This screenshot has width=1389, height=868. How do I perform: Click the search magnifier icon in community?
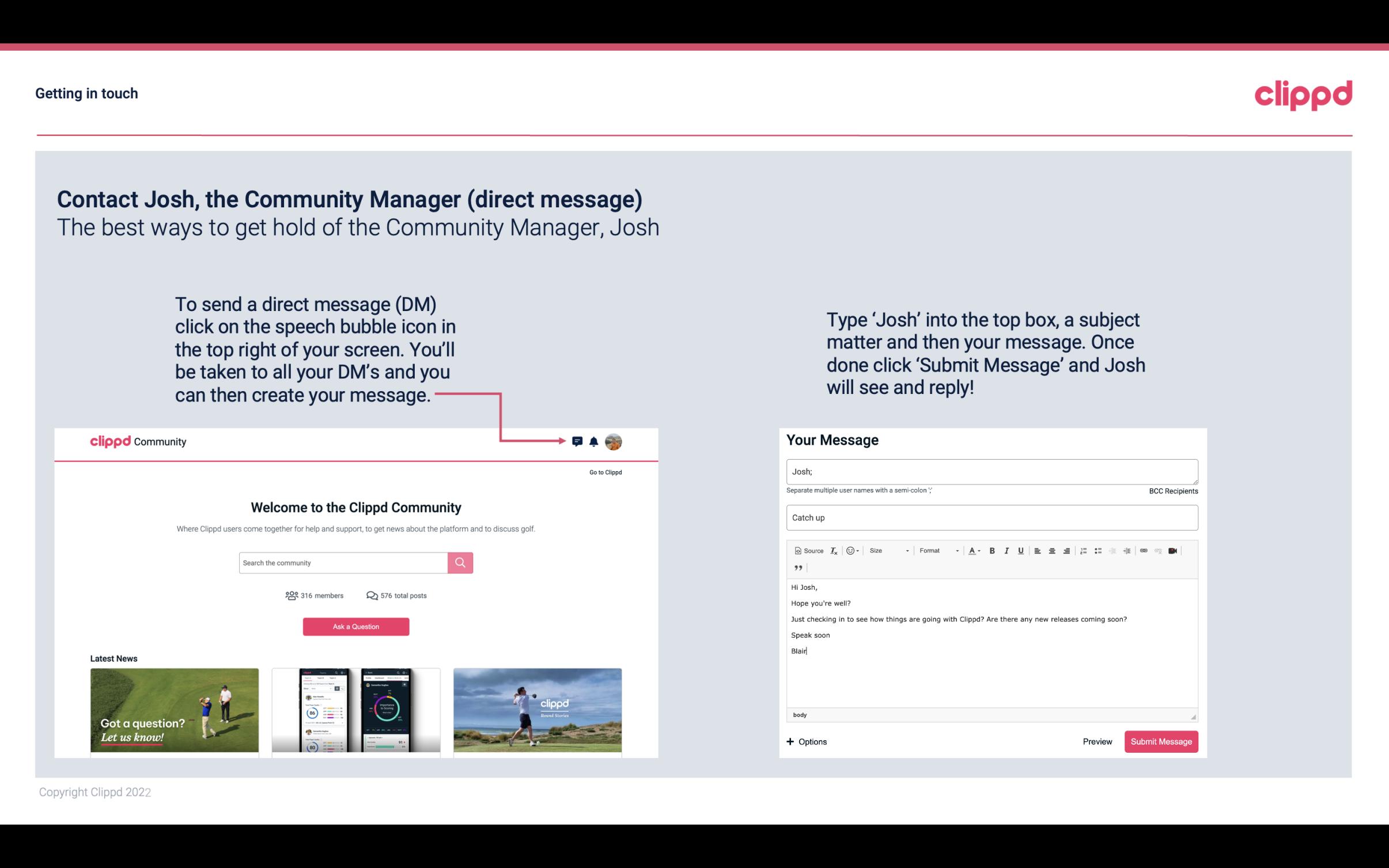[459, 562]
